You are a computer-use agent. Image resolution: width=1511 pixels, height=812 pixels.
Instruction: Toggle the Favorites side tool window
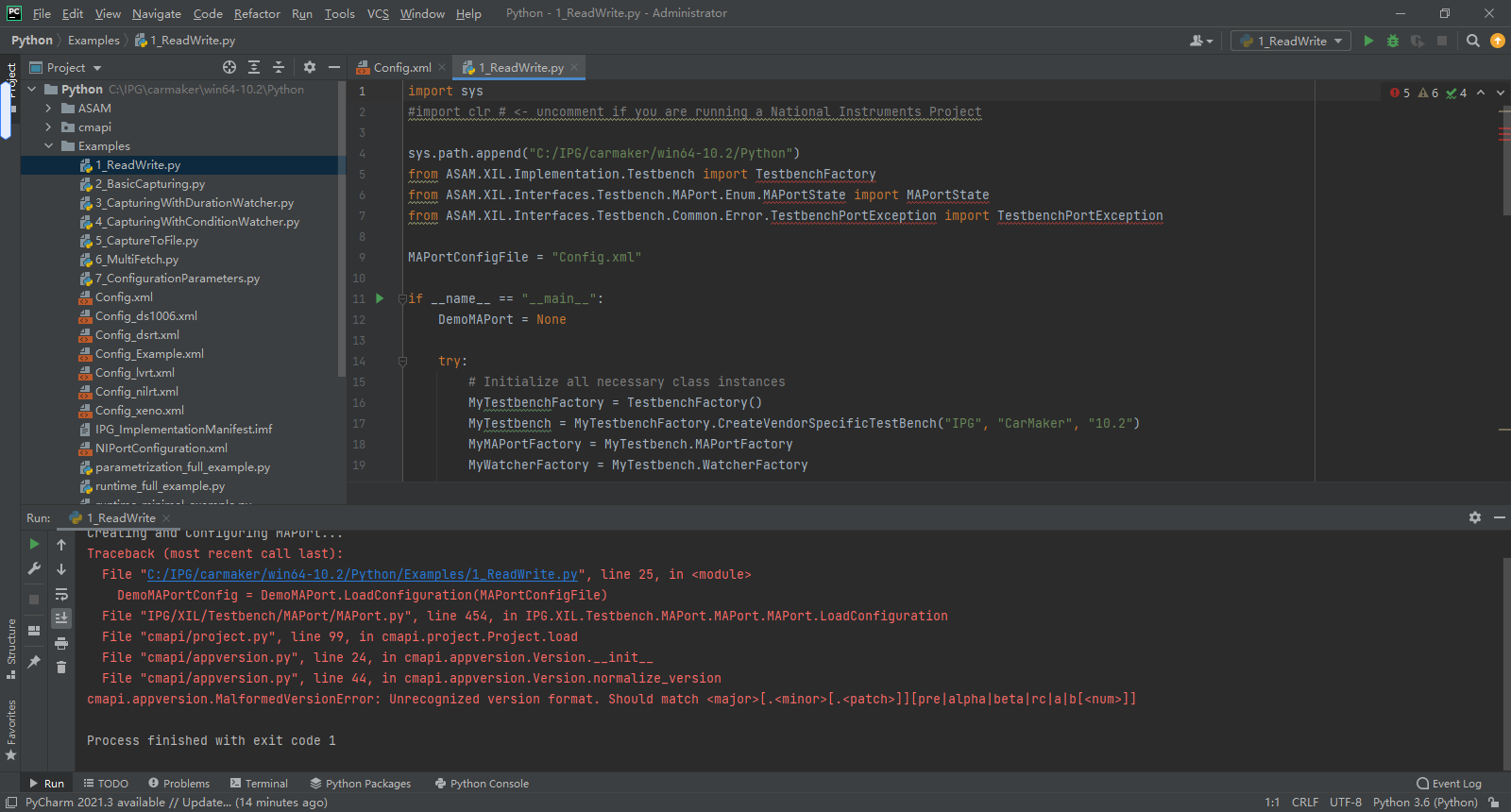(11, 729)
